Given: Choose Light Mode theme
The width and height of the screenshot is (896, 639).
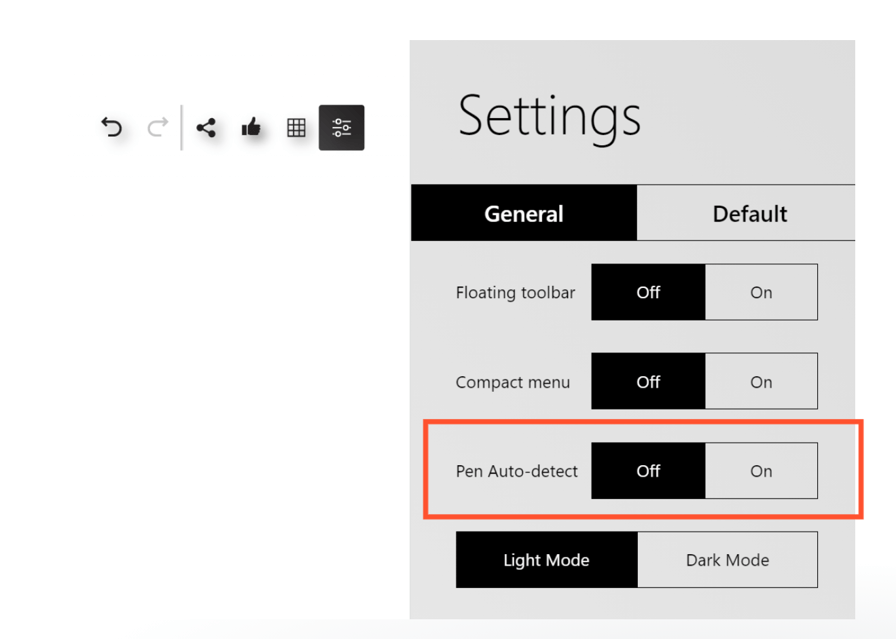Looking at the screenshot, I should click(x=546, y=559).
